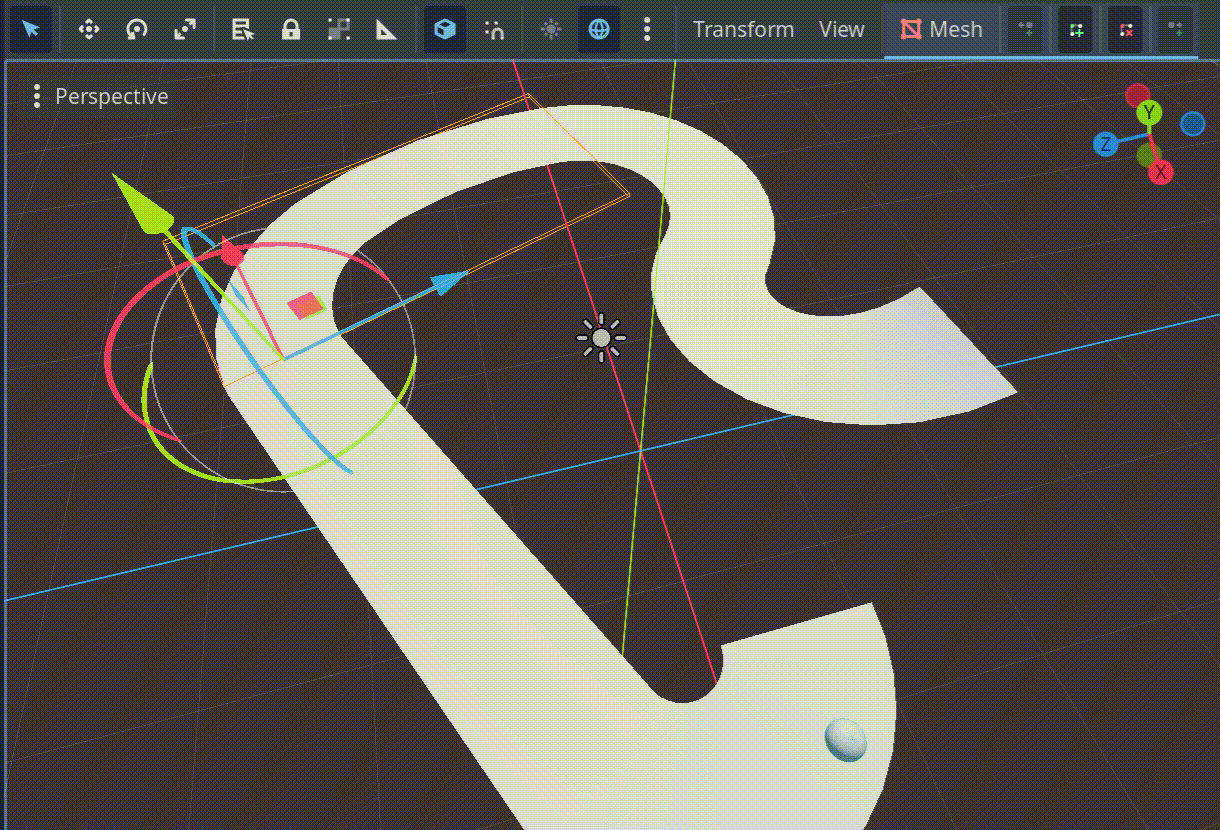The height and width of the screenshot is (830, 1220).
Task: Toggle Use Local Space cube button
Action: 445,29
